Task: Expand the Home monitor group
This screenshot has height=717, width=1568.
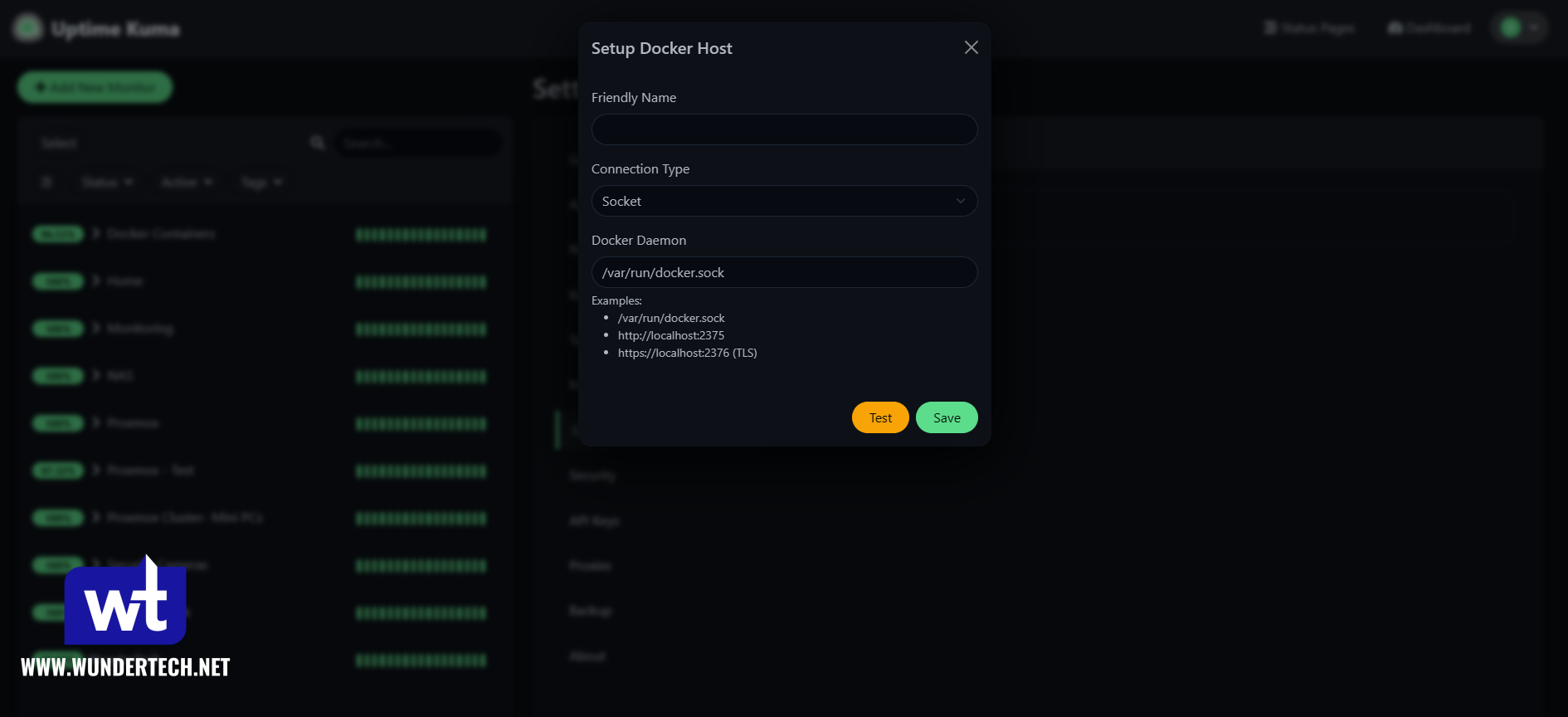Action: tap(96, 281)
